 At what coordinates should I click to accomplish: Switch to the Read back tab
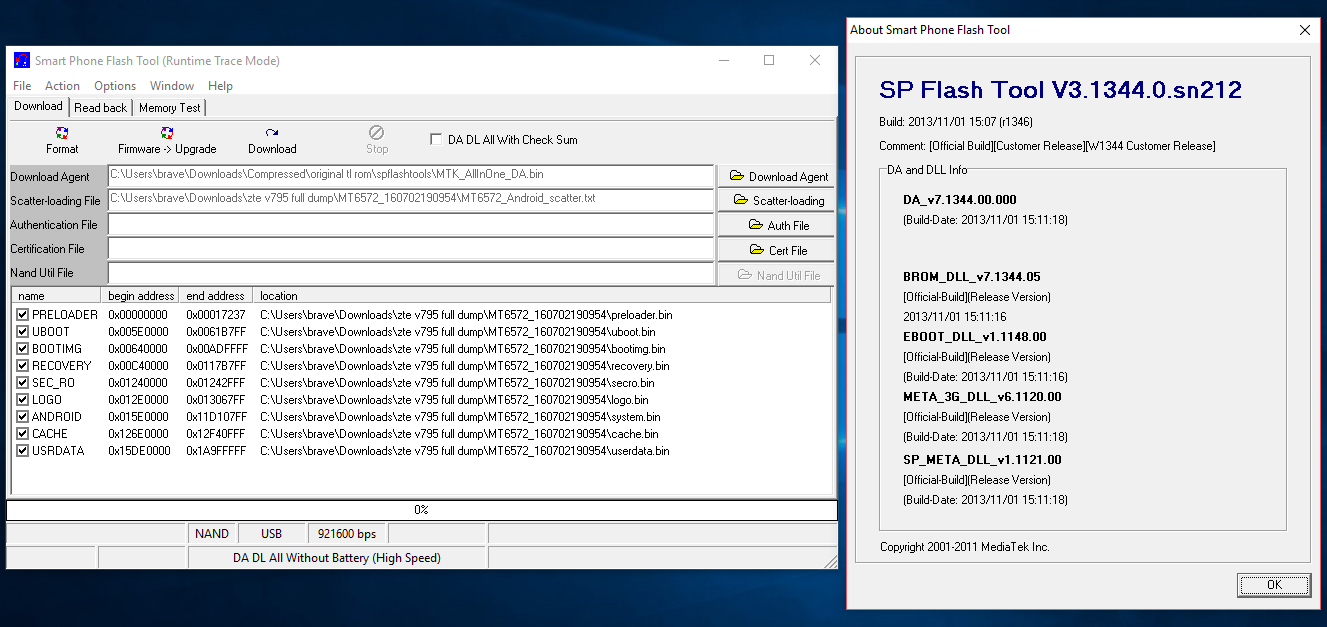(100, 108)
